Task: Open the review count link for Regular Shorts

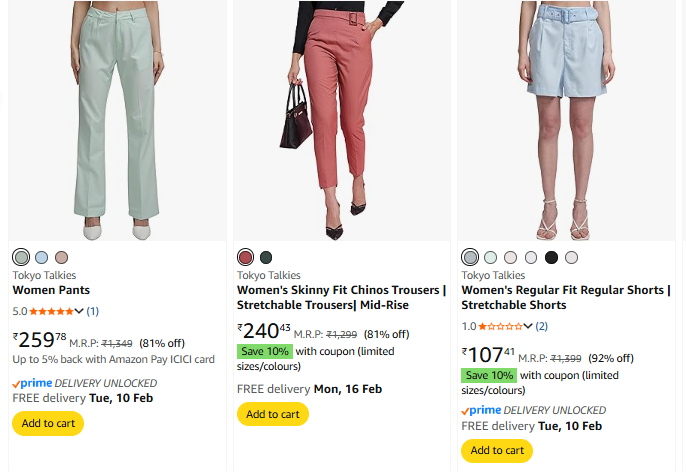Action: pyautogui.click(x=541, y=326)
